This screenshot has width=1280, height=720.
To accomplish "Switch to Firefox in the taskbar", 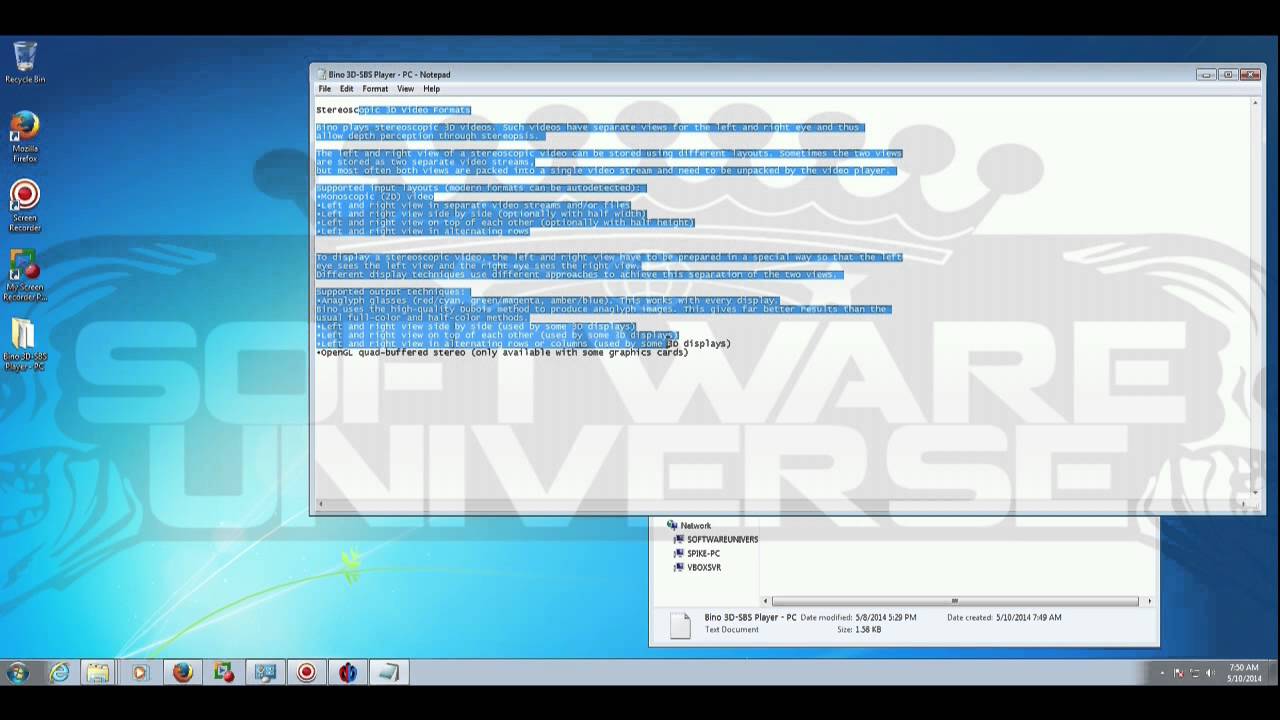I will [182, 673].
